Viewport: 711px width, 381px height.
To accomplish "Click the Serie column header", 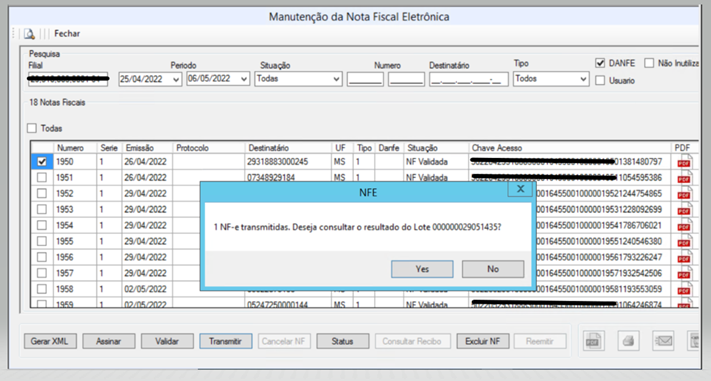I will pos(109,148).
